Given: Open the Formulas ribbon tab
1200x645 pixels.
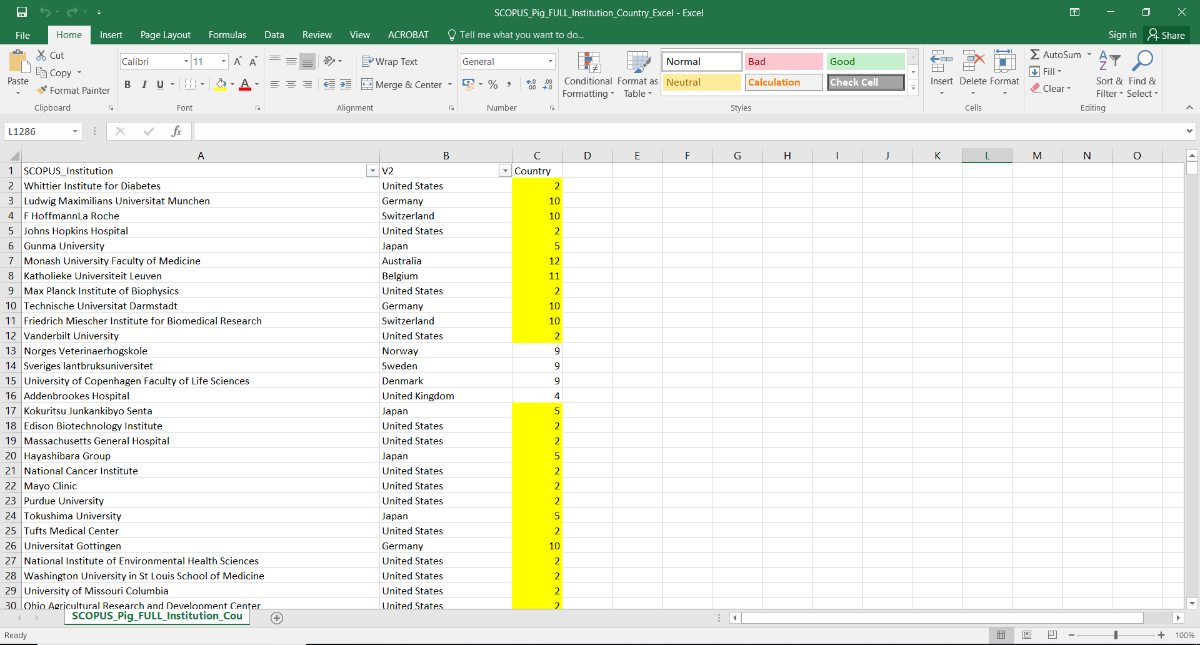Looking at the screenshot, I should (x=227, y=35).
